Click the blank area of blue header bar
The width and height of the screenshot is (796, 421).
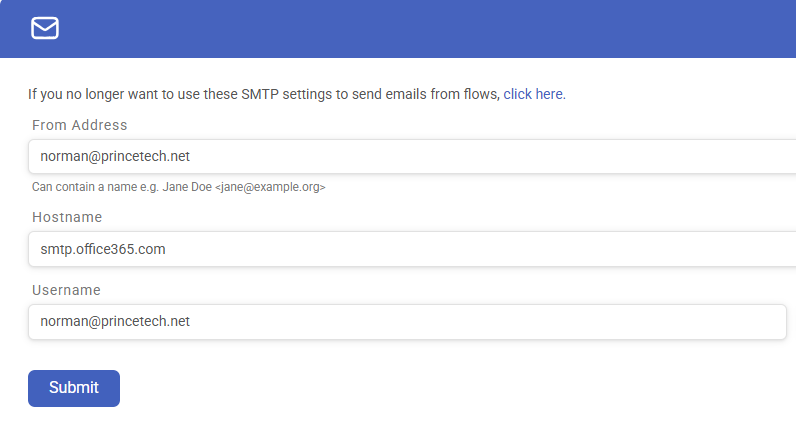pos(426,28)
